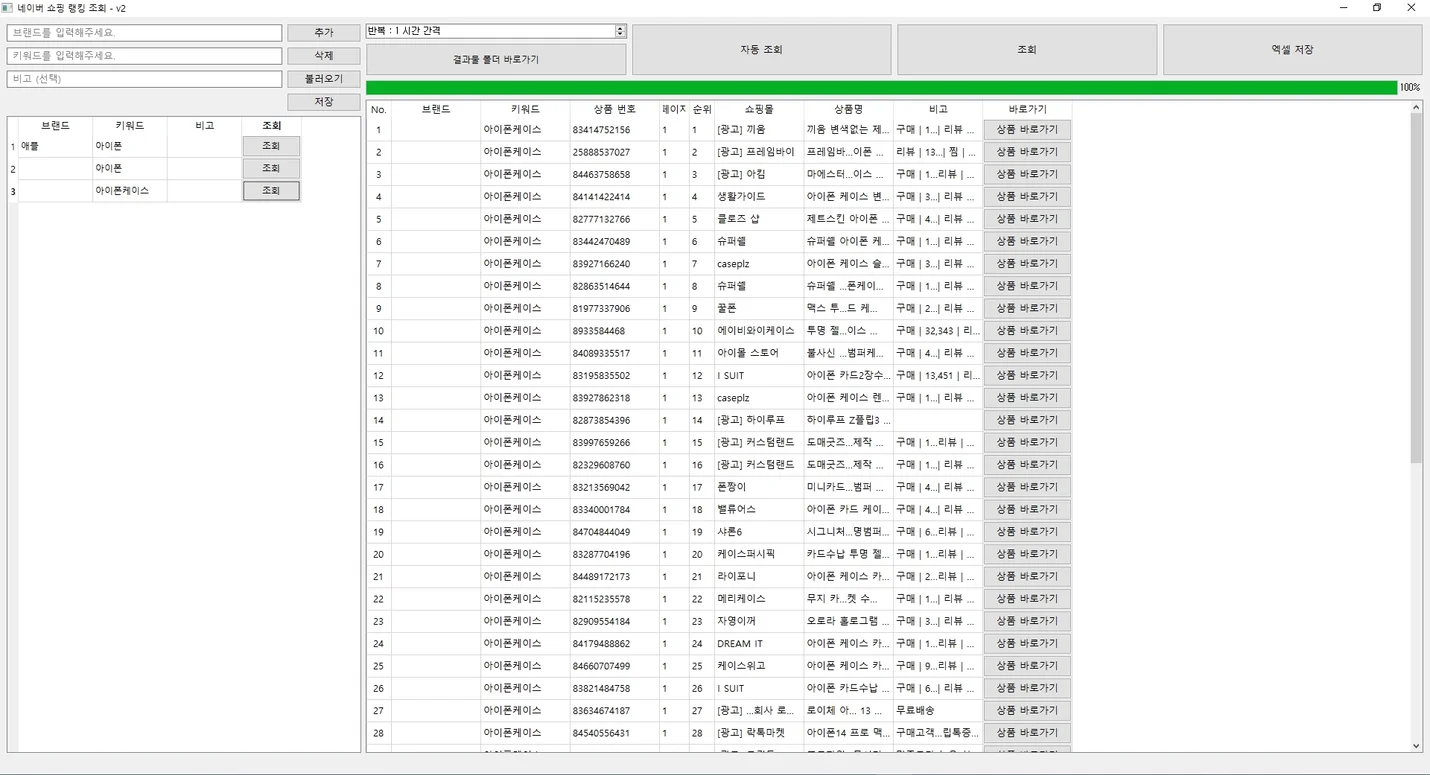The height and width of the screenshot is (775, 1430).
Task: Select product number 25888537027
Action: click(614, 152)
